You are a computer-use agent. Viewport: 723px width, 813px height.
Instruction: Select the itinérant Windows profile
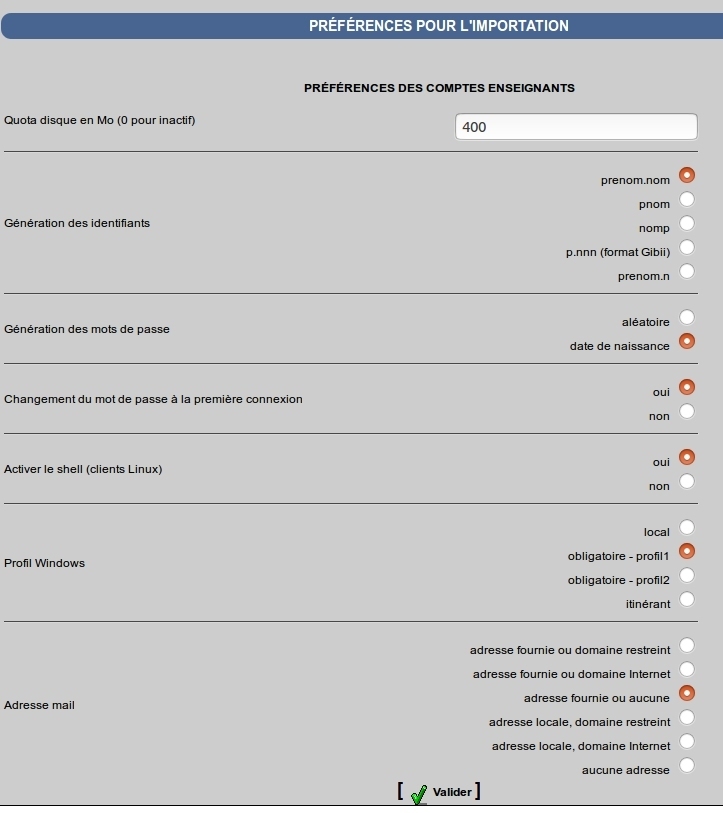click(x=687, y=599)
